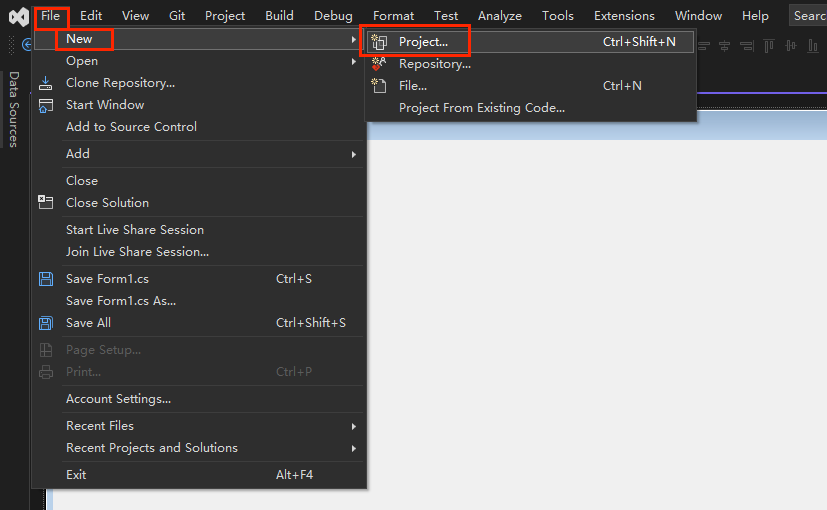This screenshot has height=510, width=827.
Task: Click the Search box in title bar
Action: [808, 16]
